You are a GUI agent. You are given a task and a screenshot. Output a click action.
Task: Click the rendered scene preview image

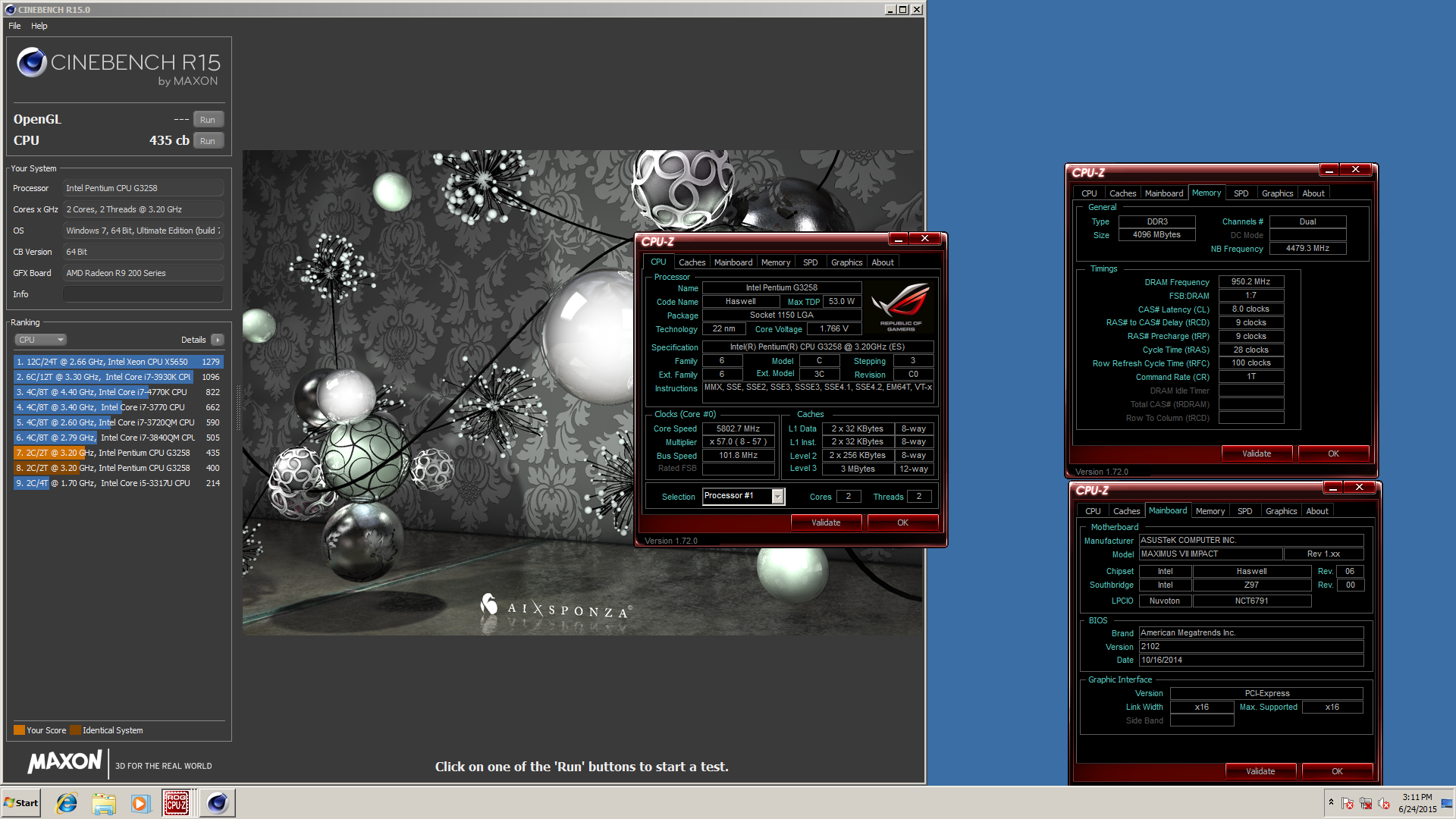click(582, 392)
